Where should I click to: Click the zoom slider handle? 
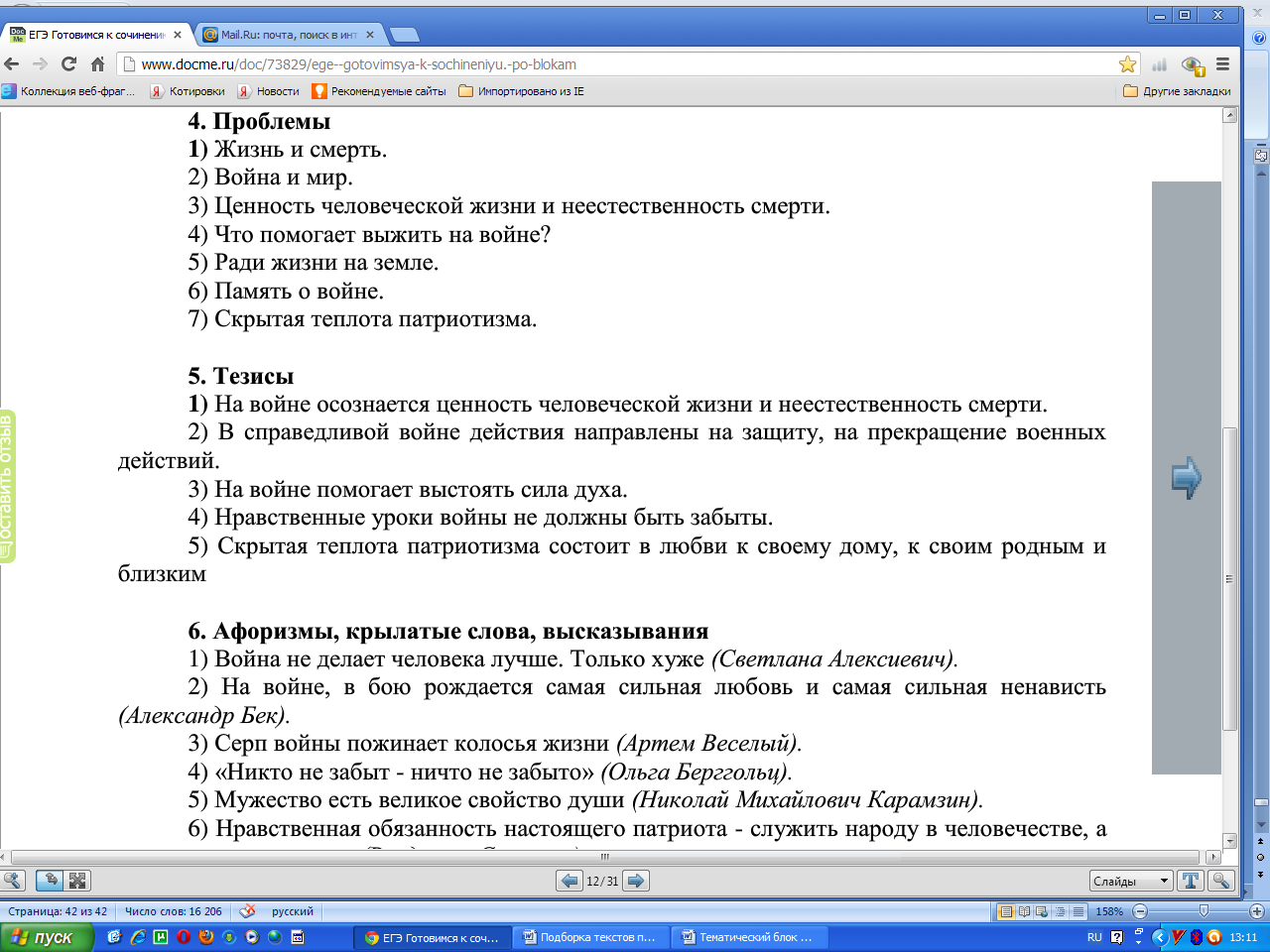[1204, 911]
